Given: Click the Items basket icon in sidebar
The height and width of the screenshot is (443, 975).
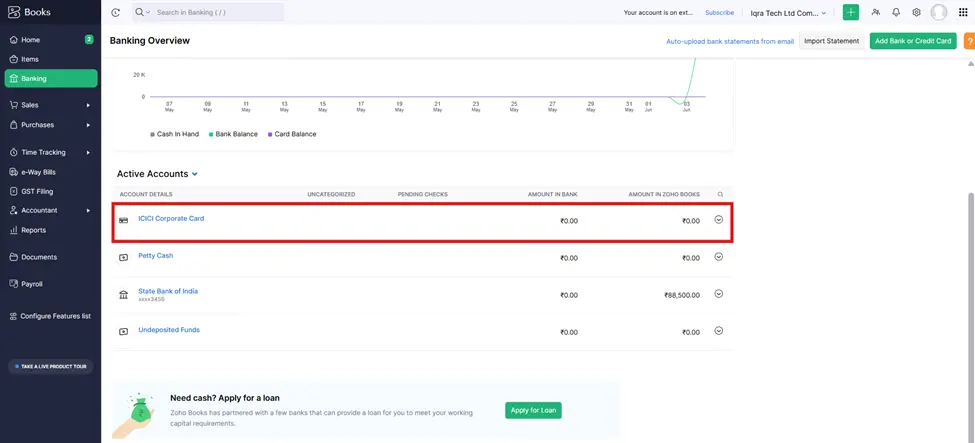Looking at the screenshot, I should tap(14, 59).
